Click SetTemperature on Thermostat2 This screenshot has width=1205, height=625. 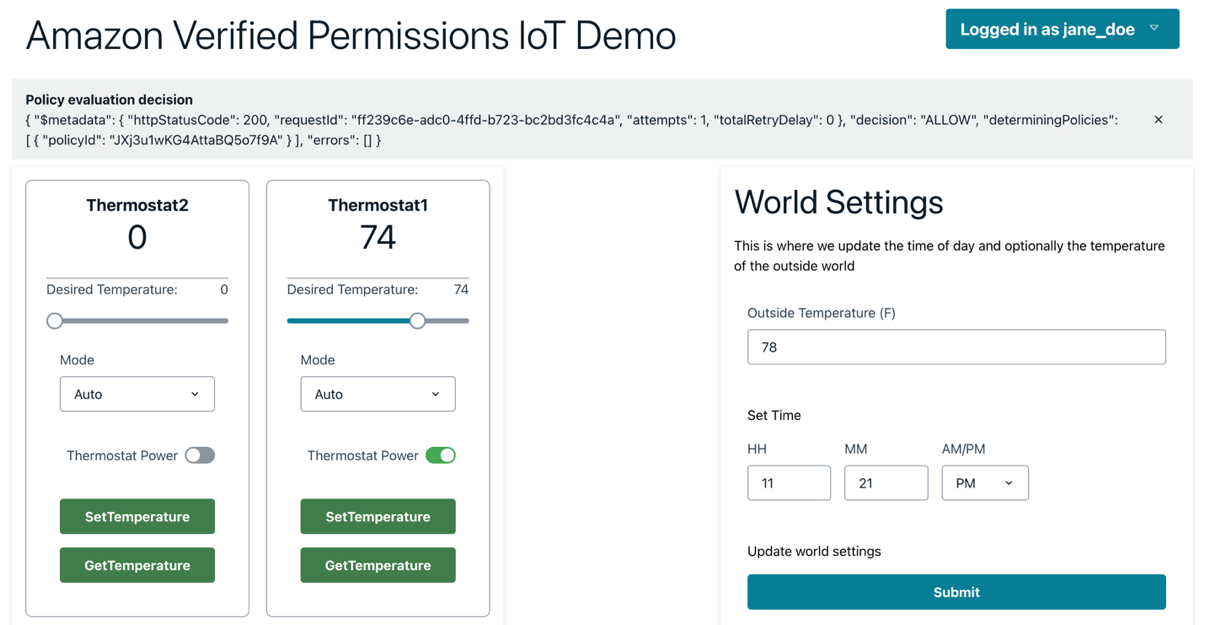[137, 516]
